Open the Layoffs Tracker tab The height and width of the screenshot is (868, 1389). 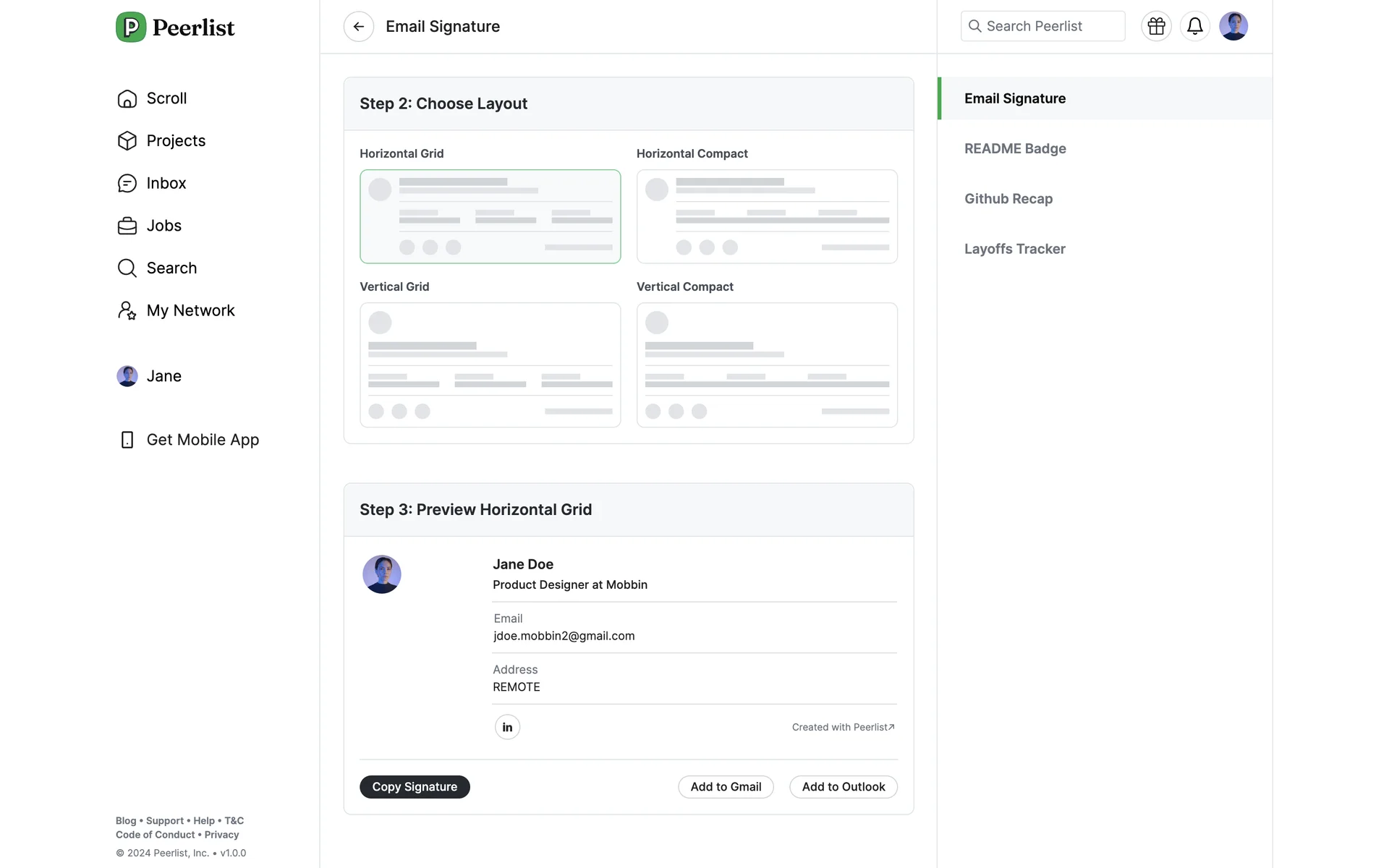click(1014, 249)
